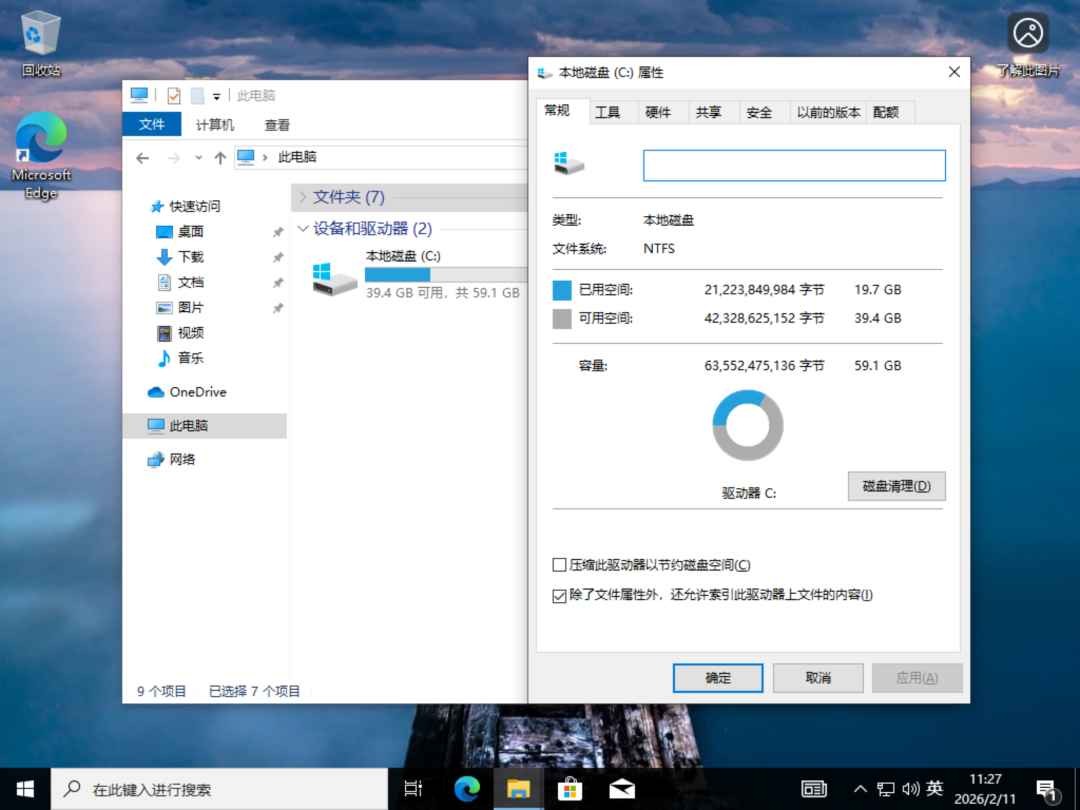Click the drive label text field
Viewport: 1080px width, 810px height.
click(794, 165)
